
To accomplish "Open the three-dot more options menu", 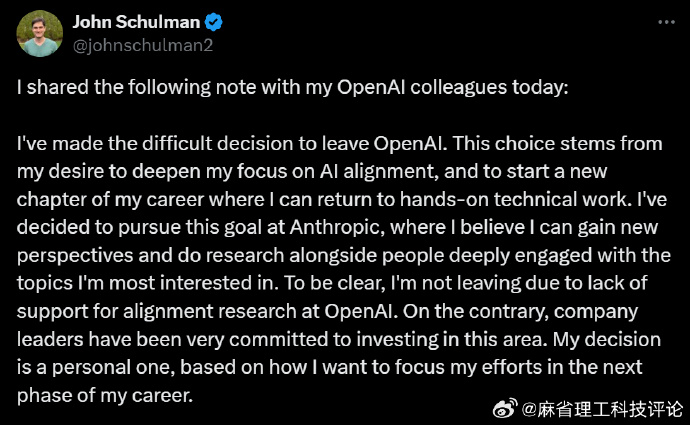I will tap(666, 22).
